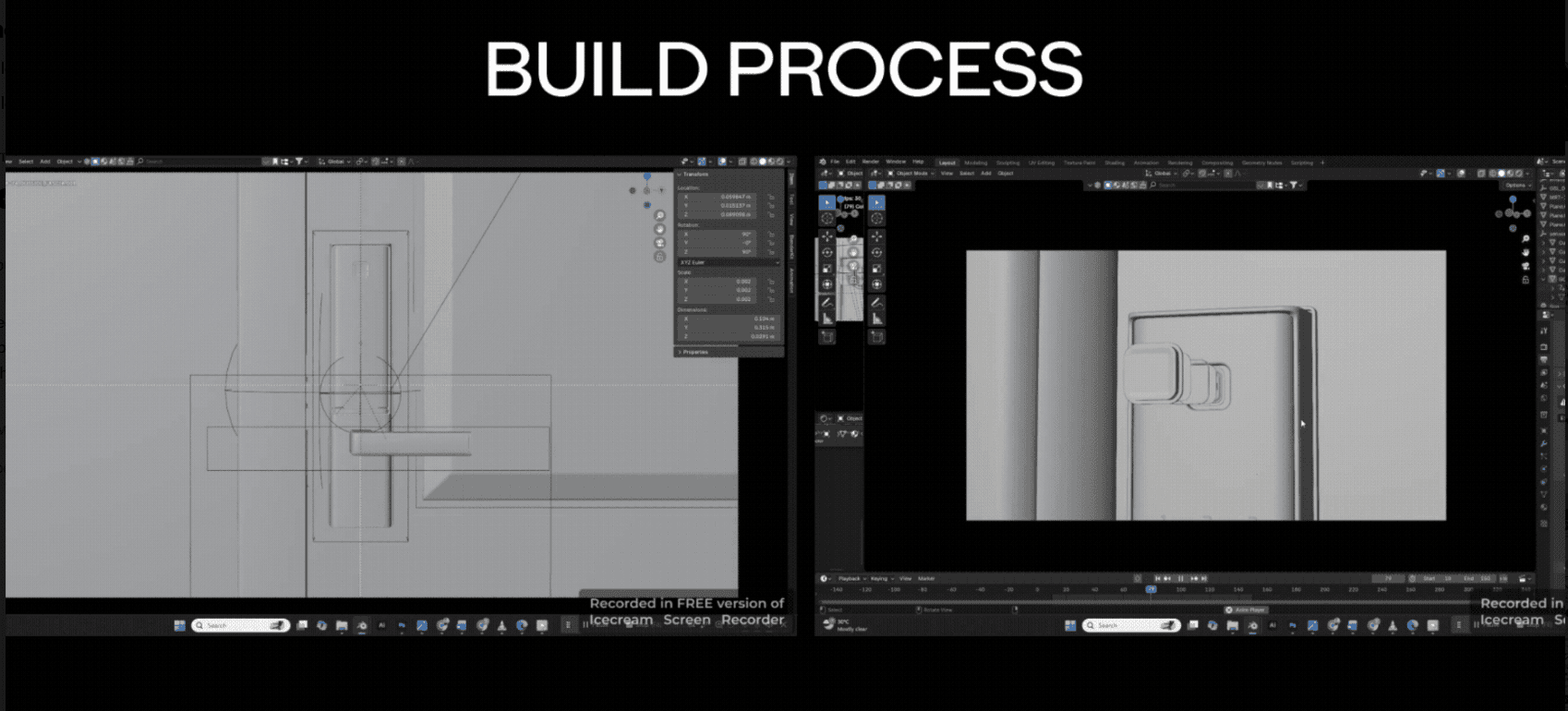Switch to the Shading workspace tab
The image size is (1568, 711).
1115,163
